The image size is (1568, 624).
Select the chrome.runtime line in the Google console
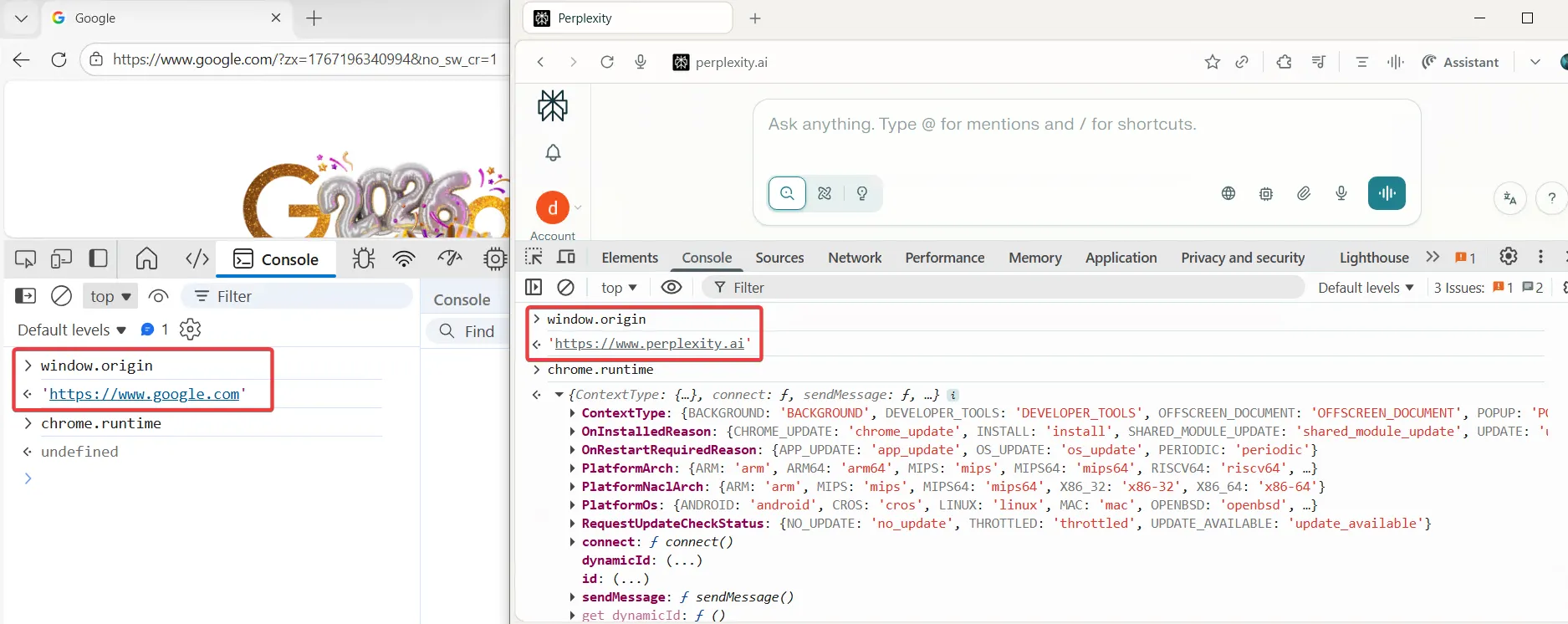[101, 423]
